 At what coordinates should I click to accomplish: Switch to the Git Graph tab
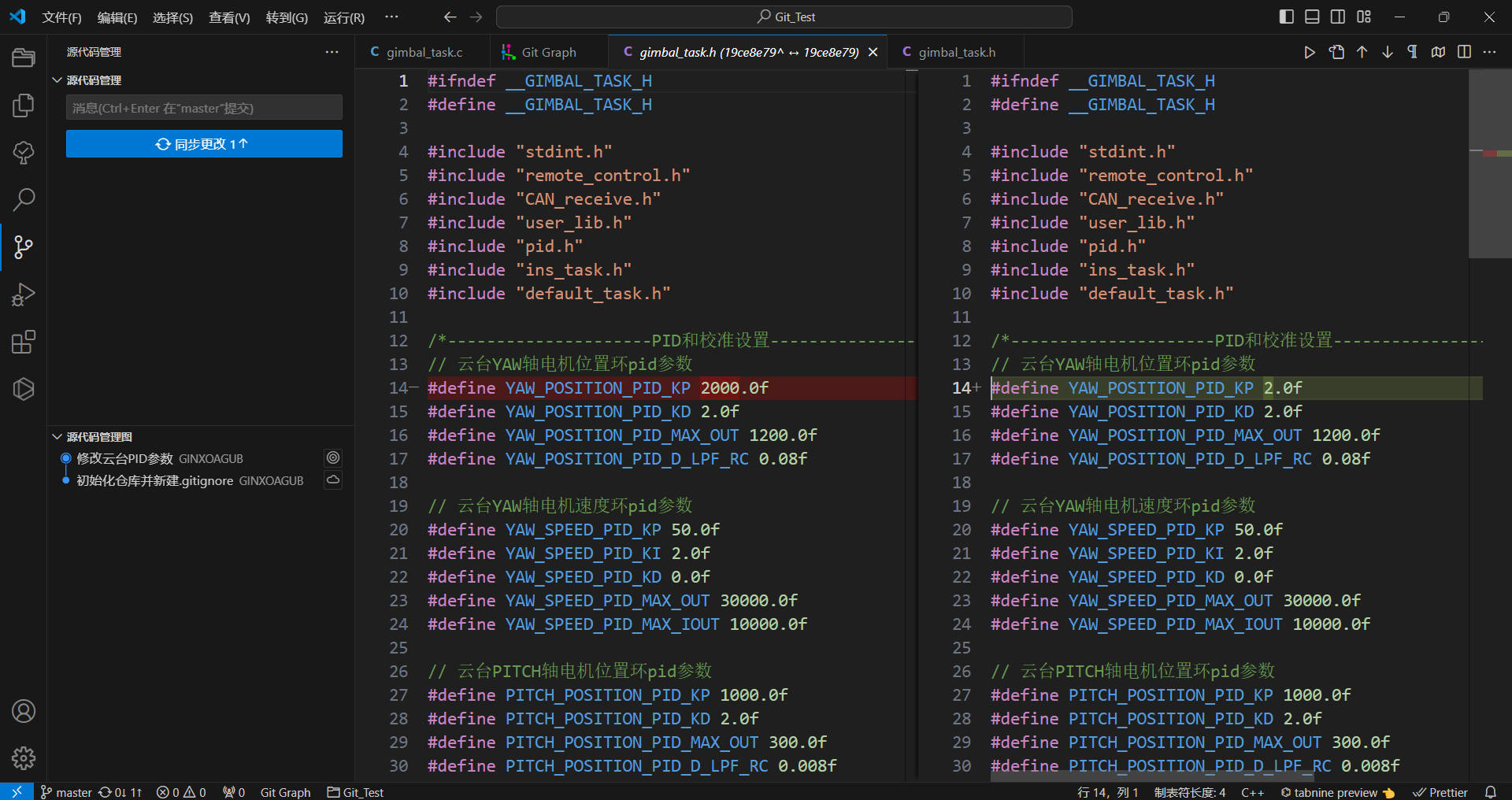[548, 52]
